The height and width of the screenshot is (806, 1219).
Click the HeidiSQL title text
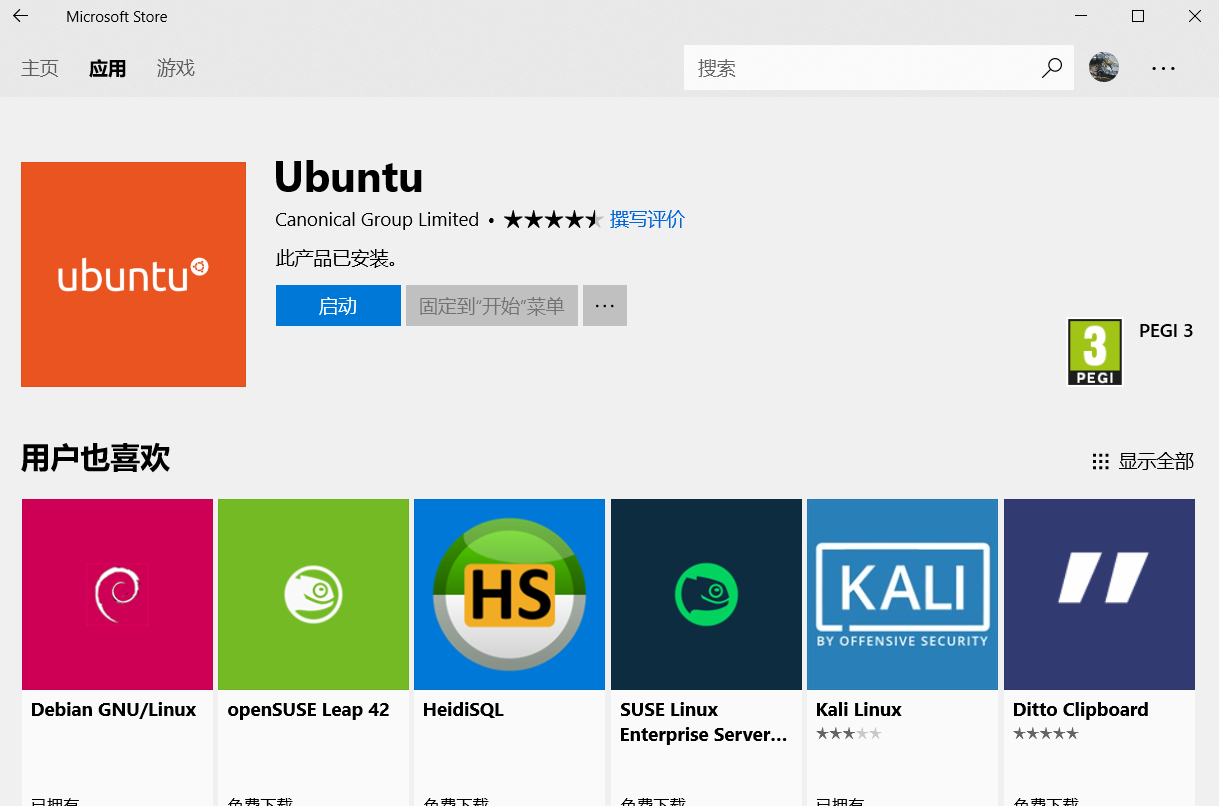point(464,710)
